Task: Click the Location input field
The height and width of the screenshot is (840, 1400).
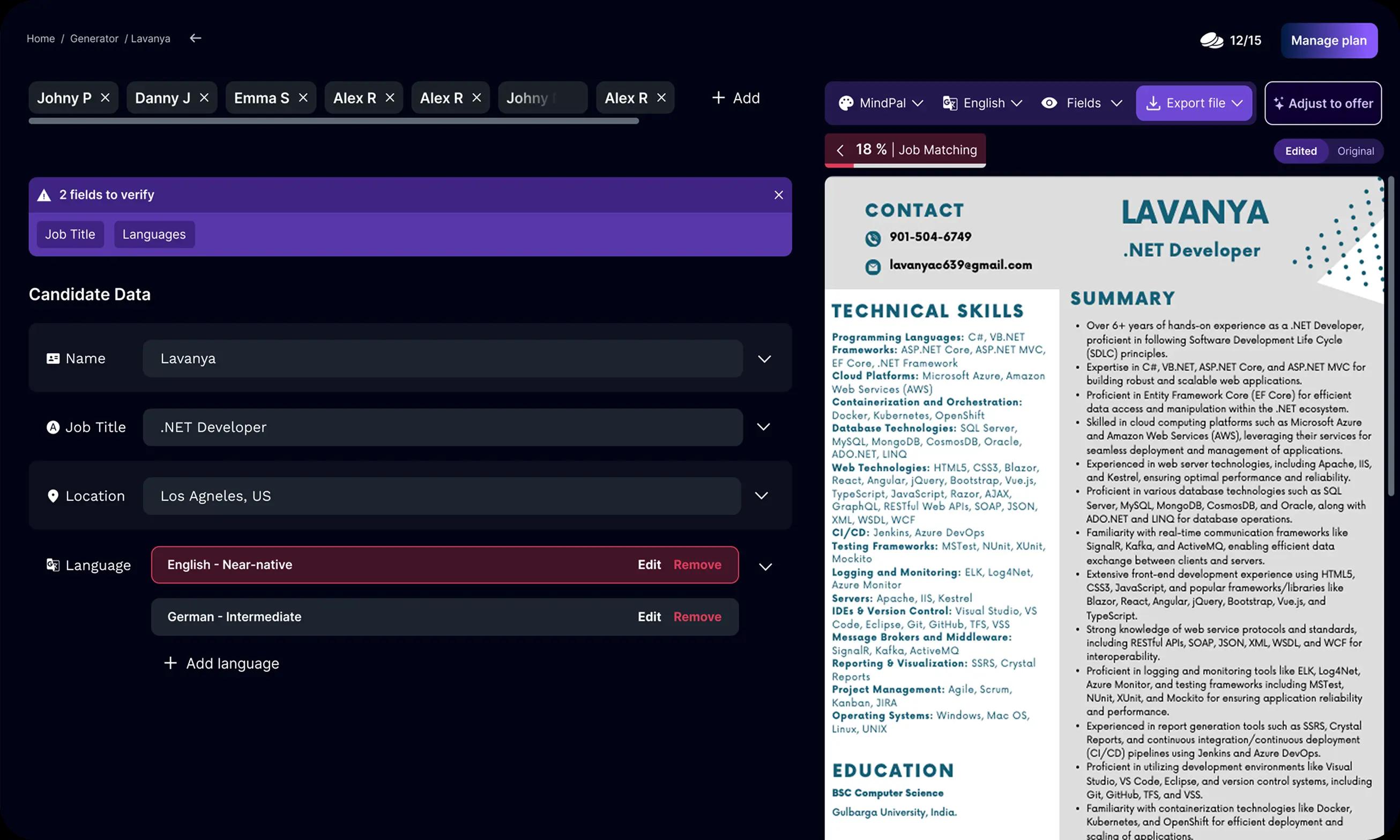Action: tap(442, 496)
